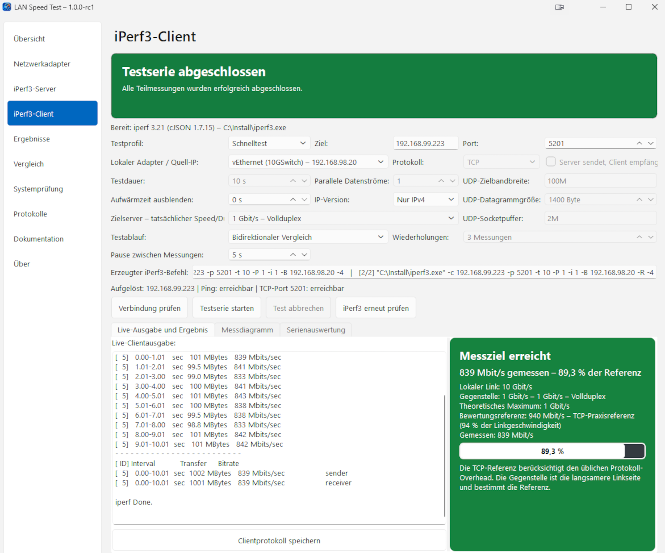Click the UDP-Socketpuffer field
The width and height of the screenshot is (665, 553).
[x=600, y=218]
